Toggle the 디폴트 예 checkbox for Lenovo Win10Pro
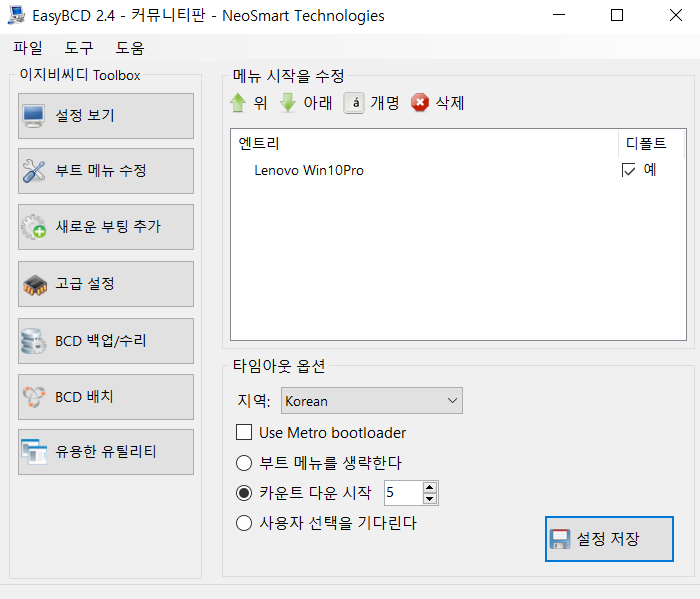This screenshot has width=700, height=599. tap(628, 170)
